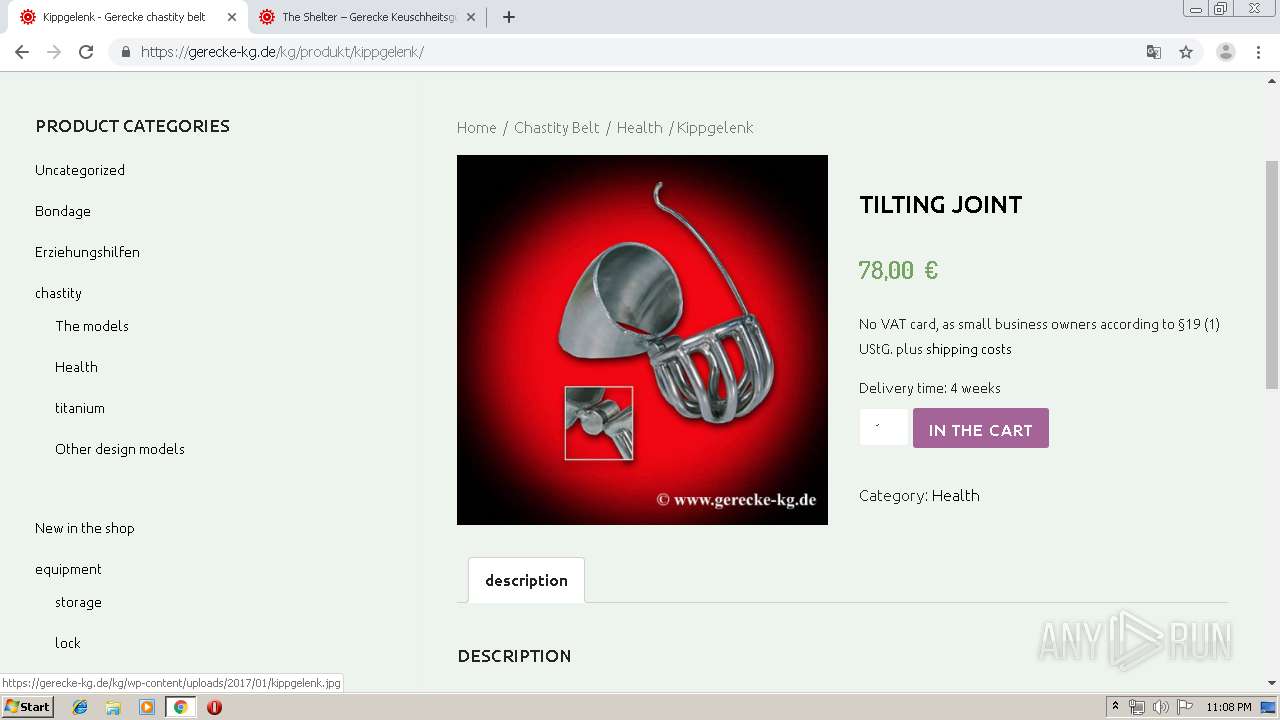Screen dimensions: 1280x720
Task: Switch to The Shelter – Gerecke tab
Action: click(x=366, y=17)
